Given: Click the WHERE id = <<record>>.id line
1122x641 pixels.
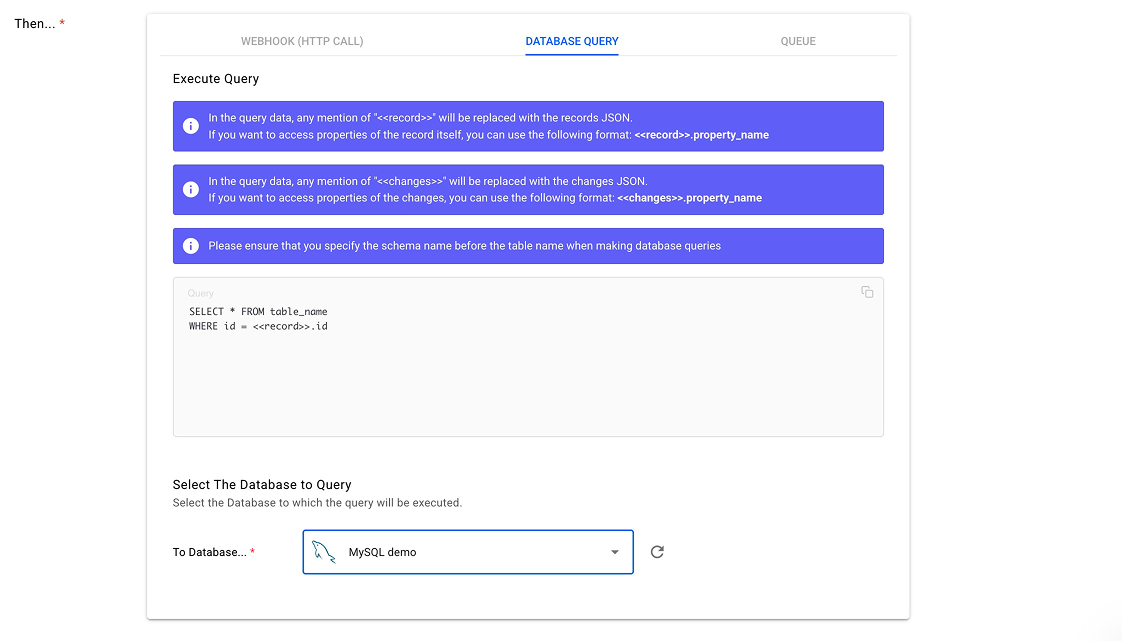Looking at the screenshot, I should coord(258,326).
